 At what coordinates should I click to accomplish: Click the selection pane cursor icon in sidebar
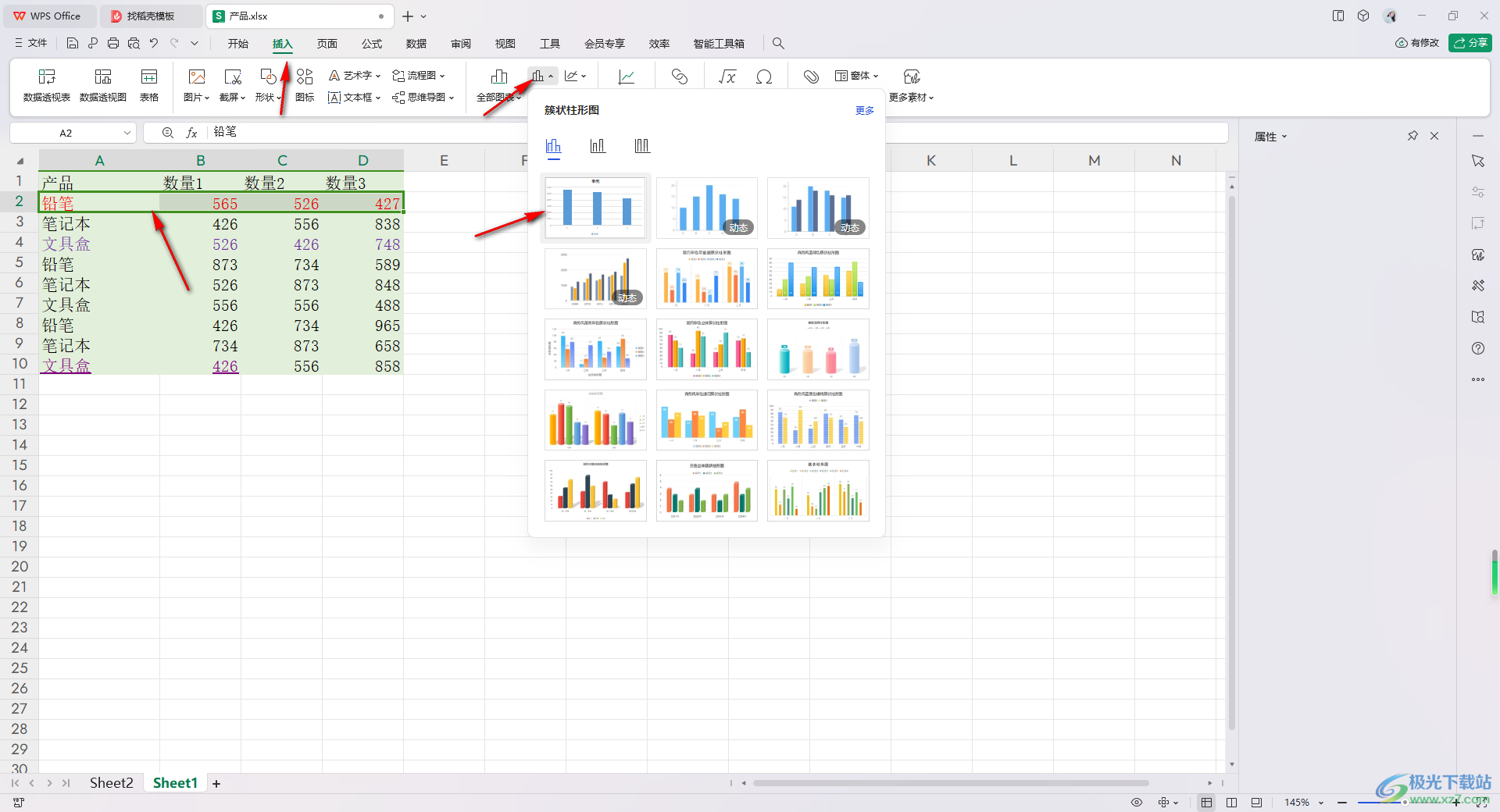pyautogui.click(x=1478, y=161)
